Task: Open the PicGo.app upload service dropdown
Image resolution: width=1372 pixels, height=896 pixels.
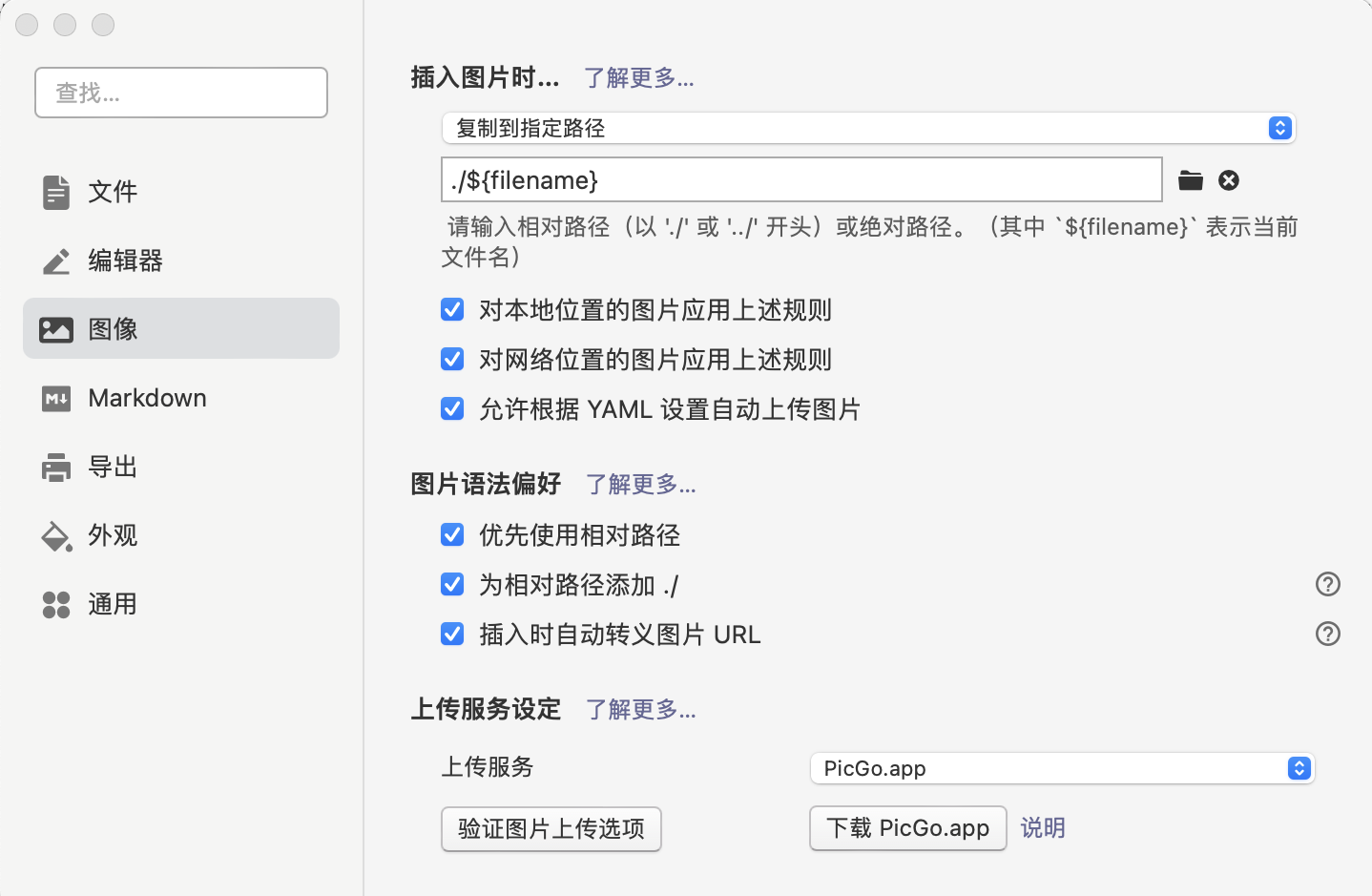Action: 1062,768
